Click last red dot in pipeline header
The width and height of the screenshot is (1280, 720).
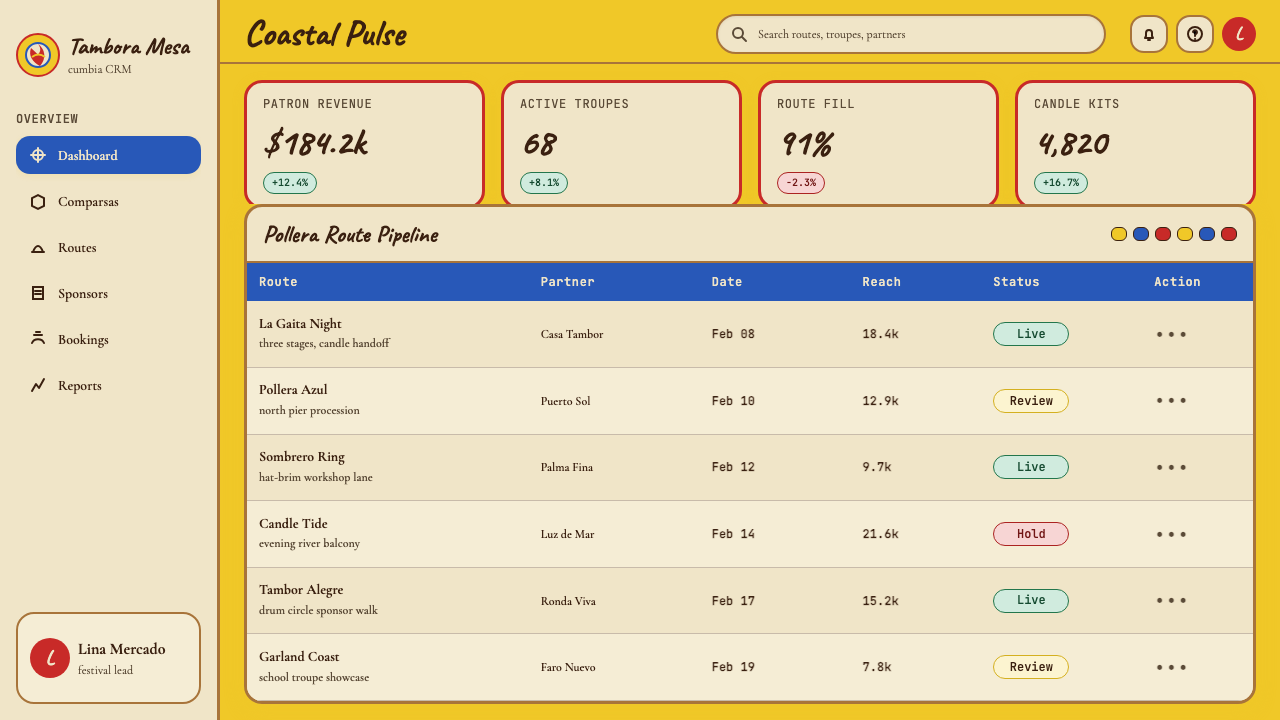1229,234
